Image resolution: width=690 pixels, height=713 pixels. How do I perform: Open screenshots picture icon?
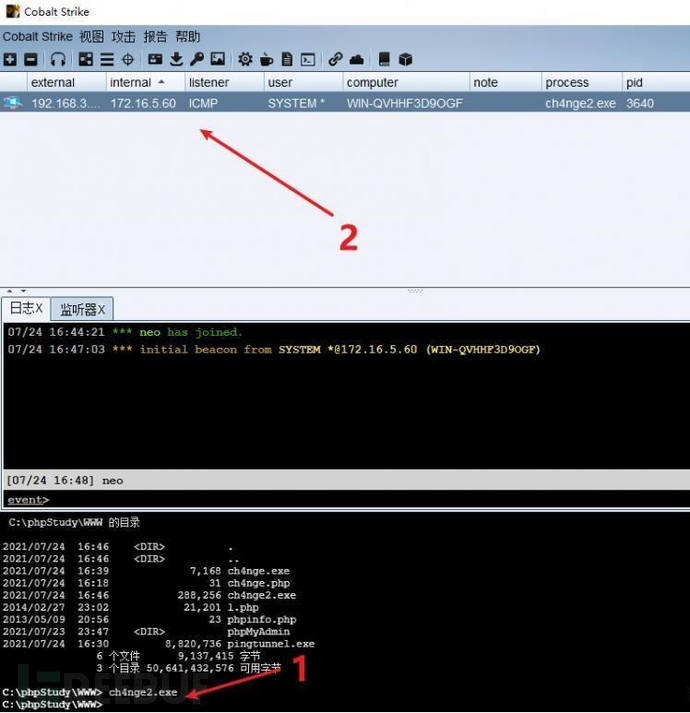(218, 59)
